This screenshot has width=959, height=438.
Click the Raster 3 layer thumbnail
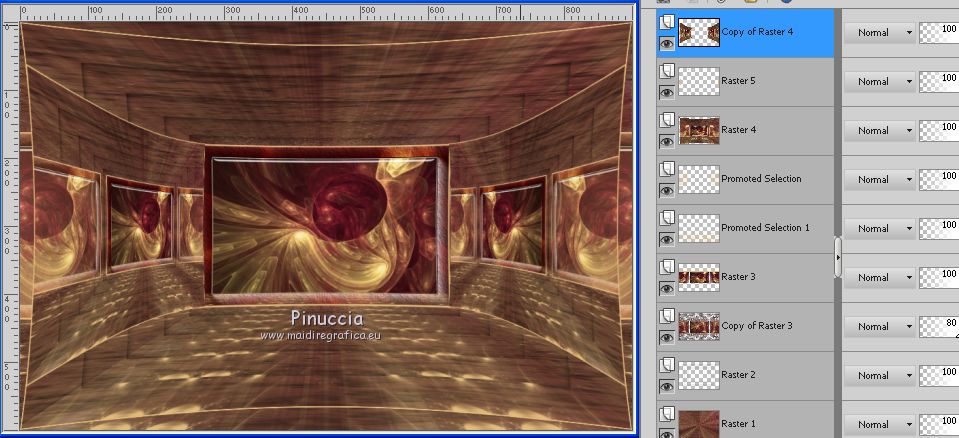pos(699,277)
